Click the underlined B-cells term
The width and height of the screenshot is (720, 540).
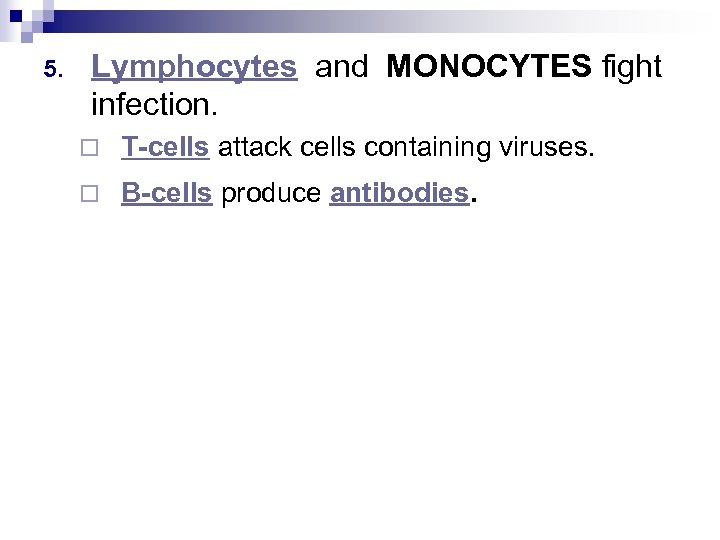point(166,194)
